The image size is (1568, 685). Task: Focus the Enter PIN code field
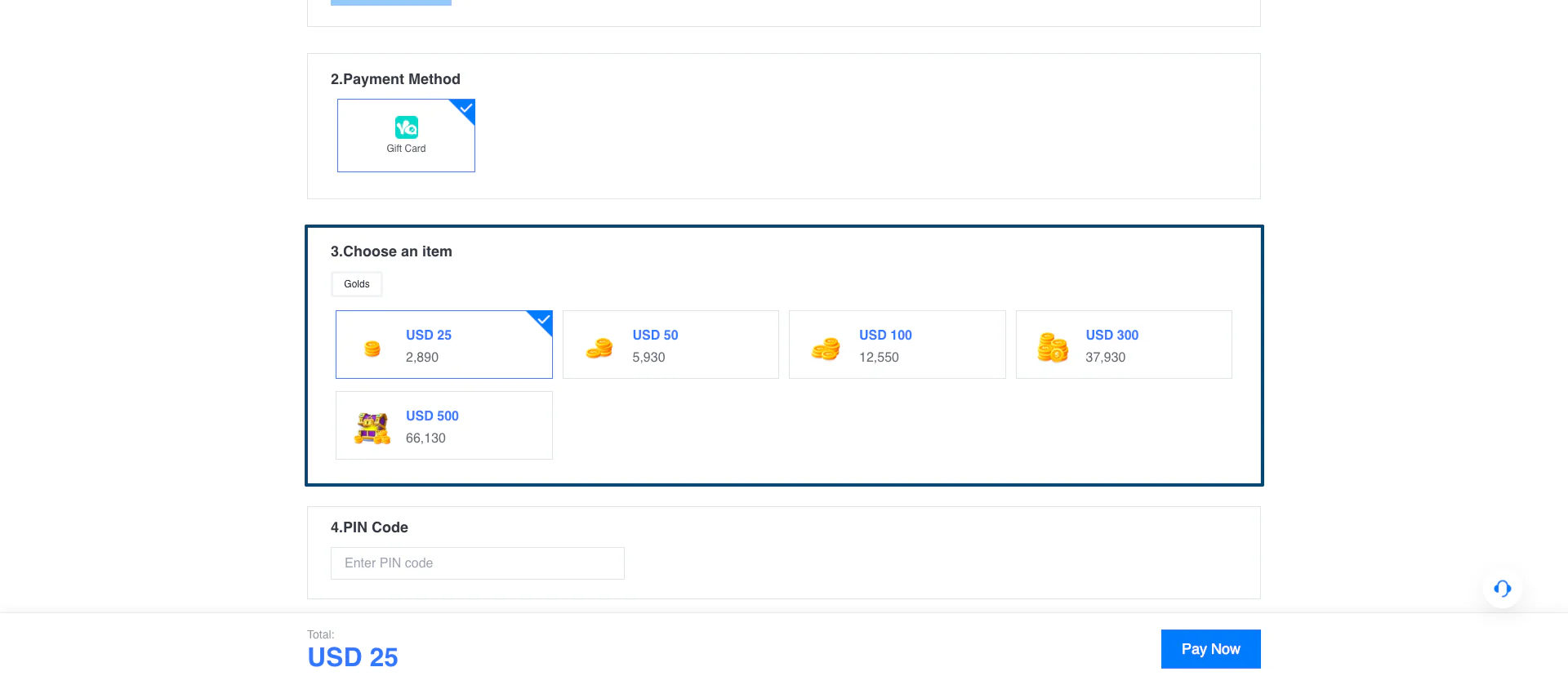pyautogui.click(x=478, y=563)
